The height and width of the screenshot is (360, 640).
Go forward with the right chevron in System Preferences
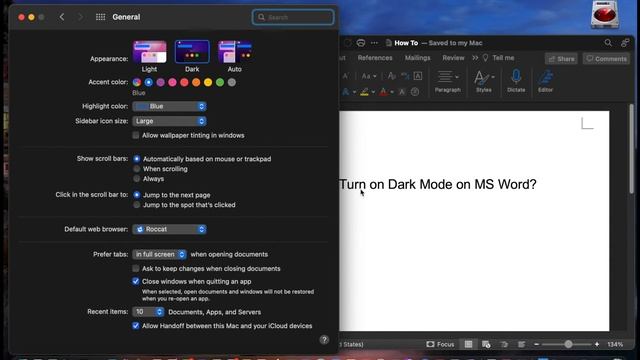click(80, 17)
